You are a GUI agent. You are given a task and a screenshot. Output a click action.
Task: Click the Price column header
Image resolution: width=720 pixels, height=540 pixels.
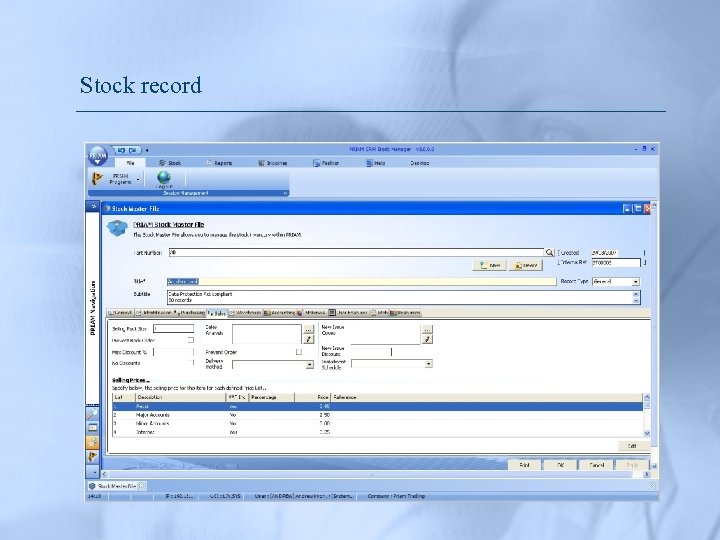pyautogui.click(x=312, y=397)
